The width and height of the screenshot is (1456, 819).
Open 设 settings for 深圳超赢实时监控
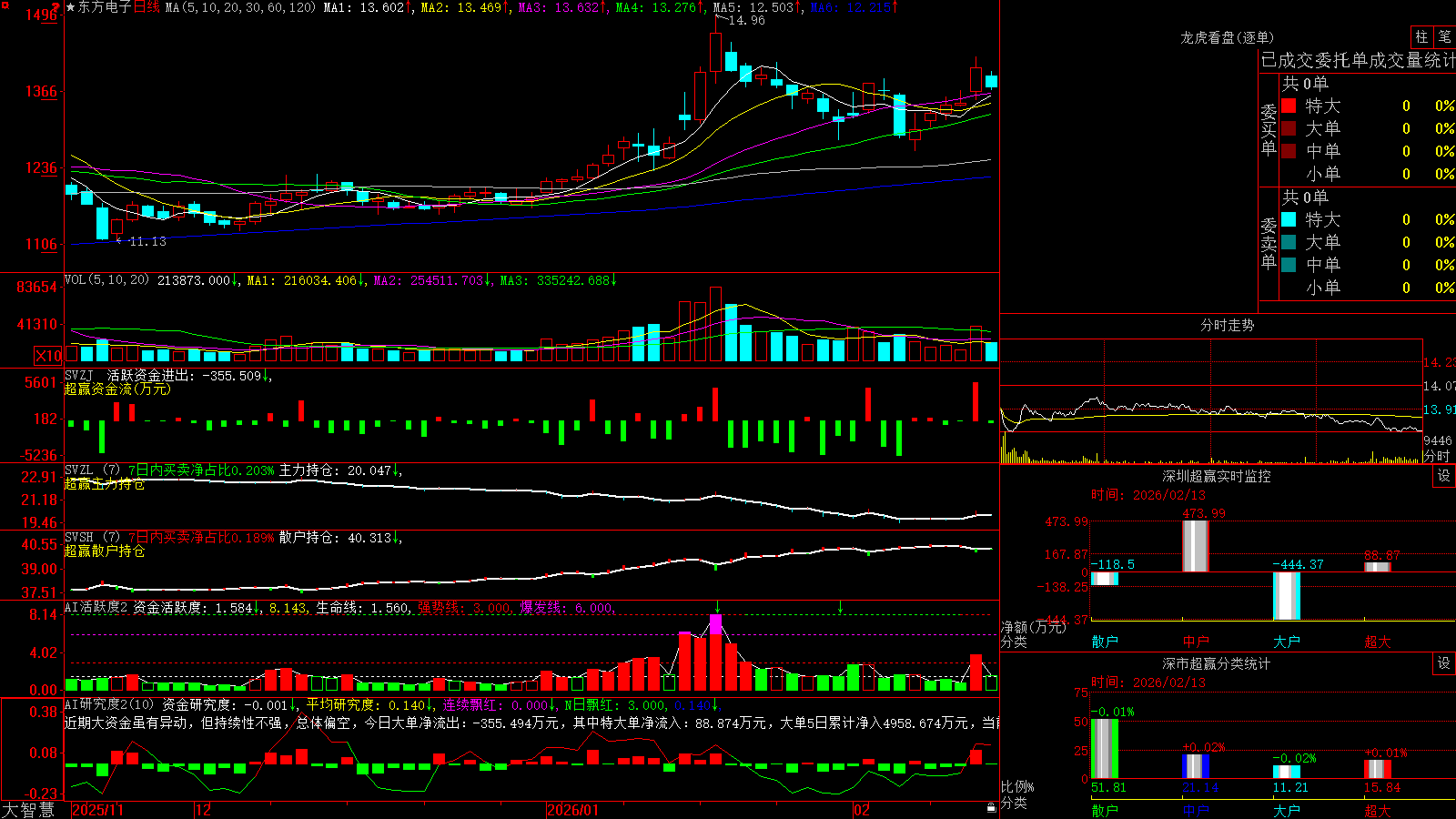pos(1444,476)
